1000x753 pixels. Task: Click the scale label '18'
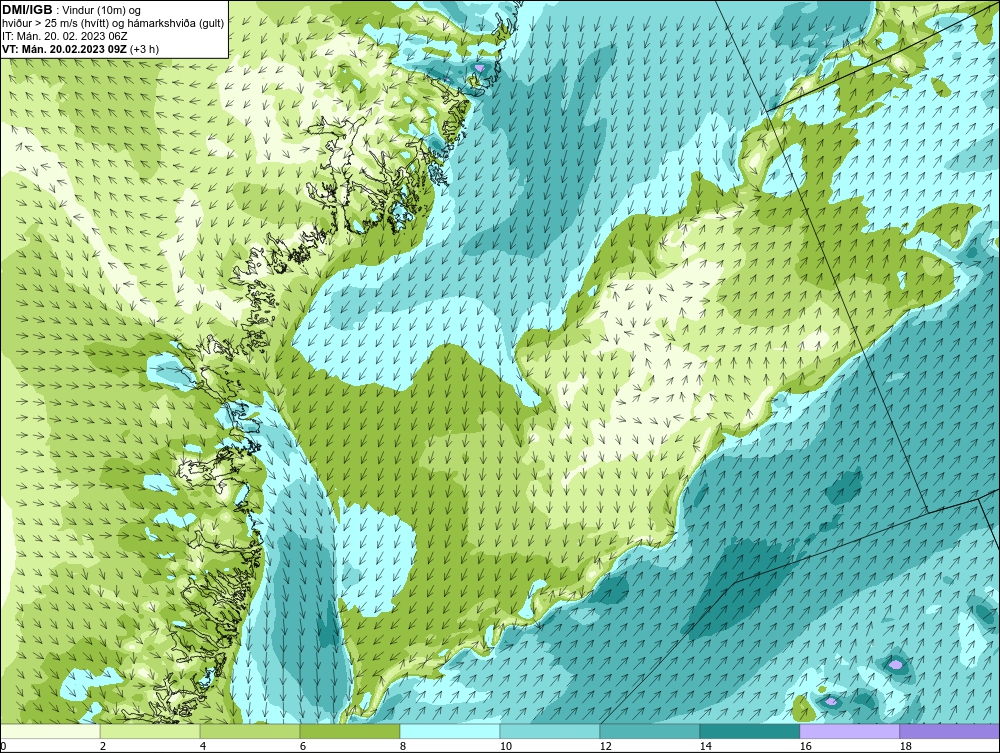[x=906, y=746]
